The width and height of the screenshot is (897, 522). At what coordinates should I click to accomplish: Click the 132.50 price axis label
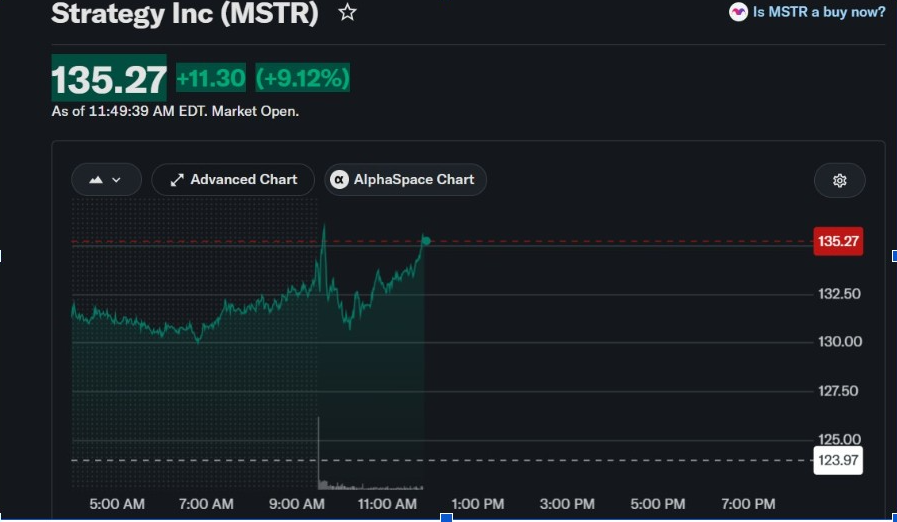[x=839, y=294]
